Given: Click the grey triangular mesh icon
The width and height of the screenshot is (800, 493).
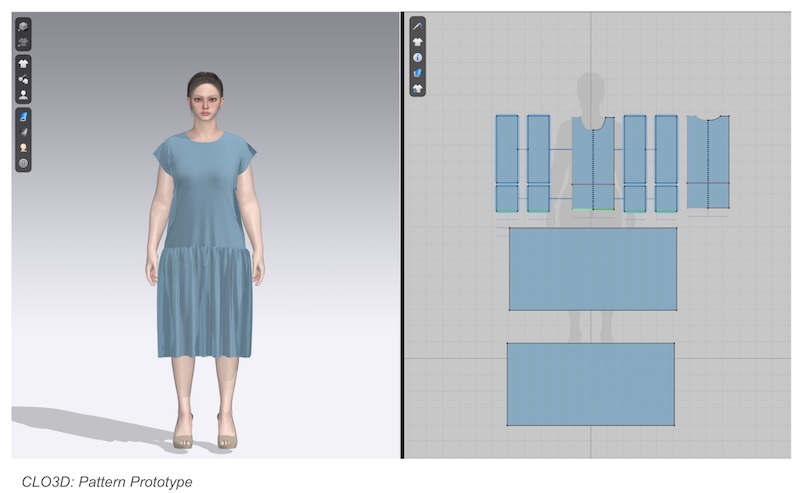Looking at the screenshot, I should (23, 131).
